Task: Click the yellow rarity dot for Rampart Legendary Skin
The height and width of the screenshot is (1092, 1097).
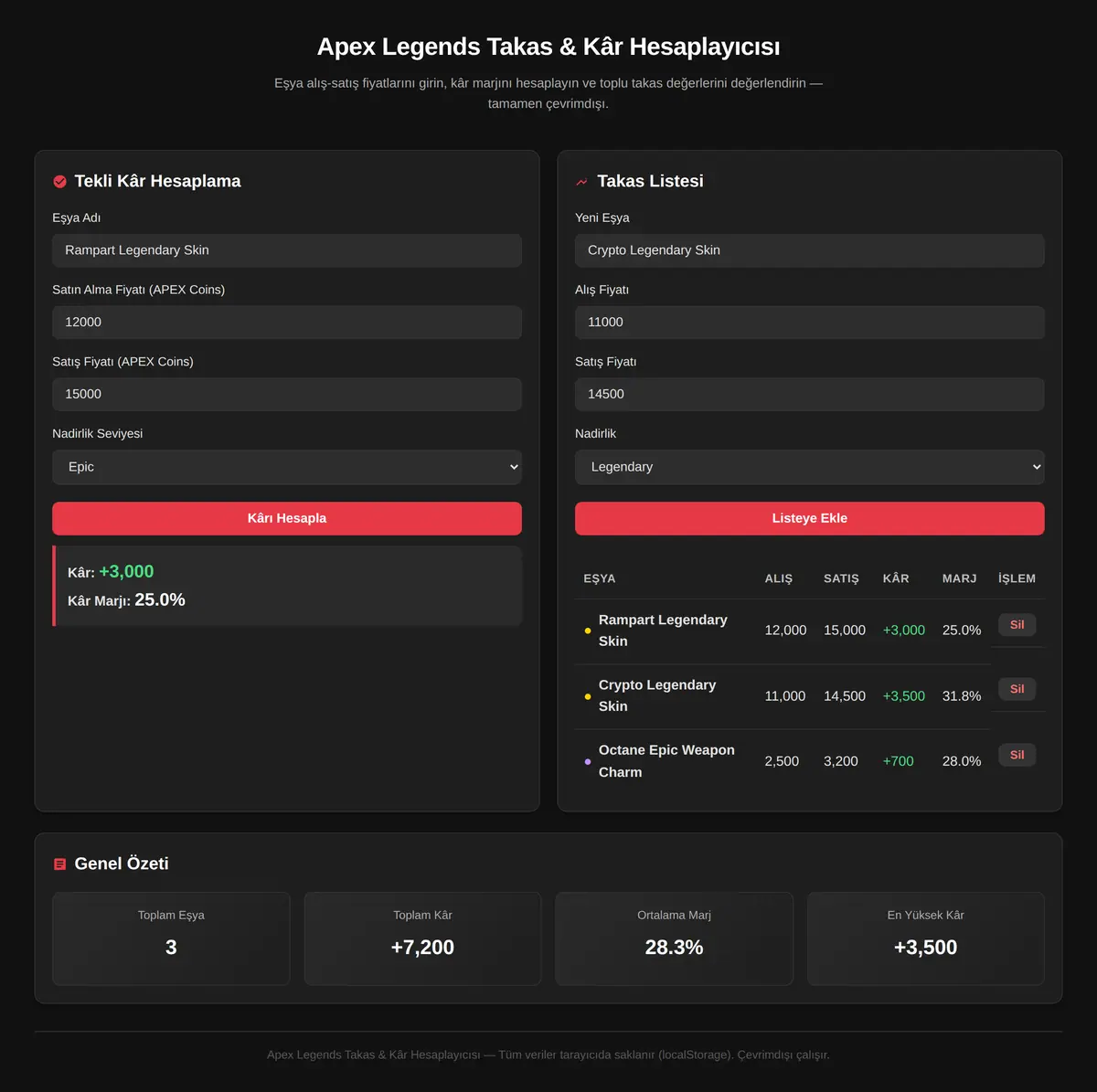Action: pyautogui.click(x=588, y=631)
